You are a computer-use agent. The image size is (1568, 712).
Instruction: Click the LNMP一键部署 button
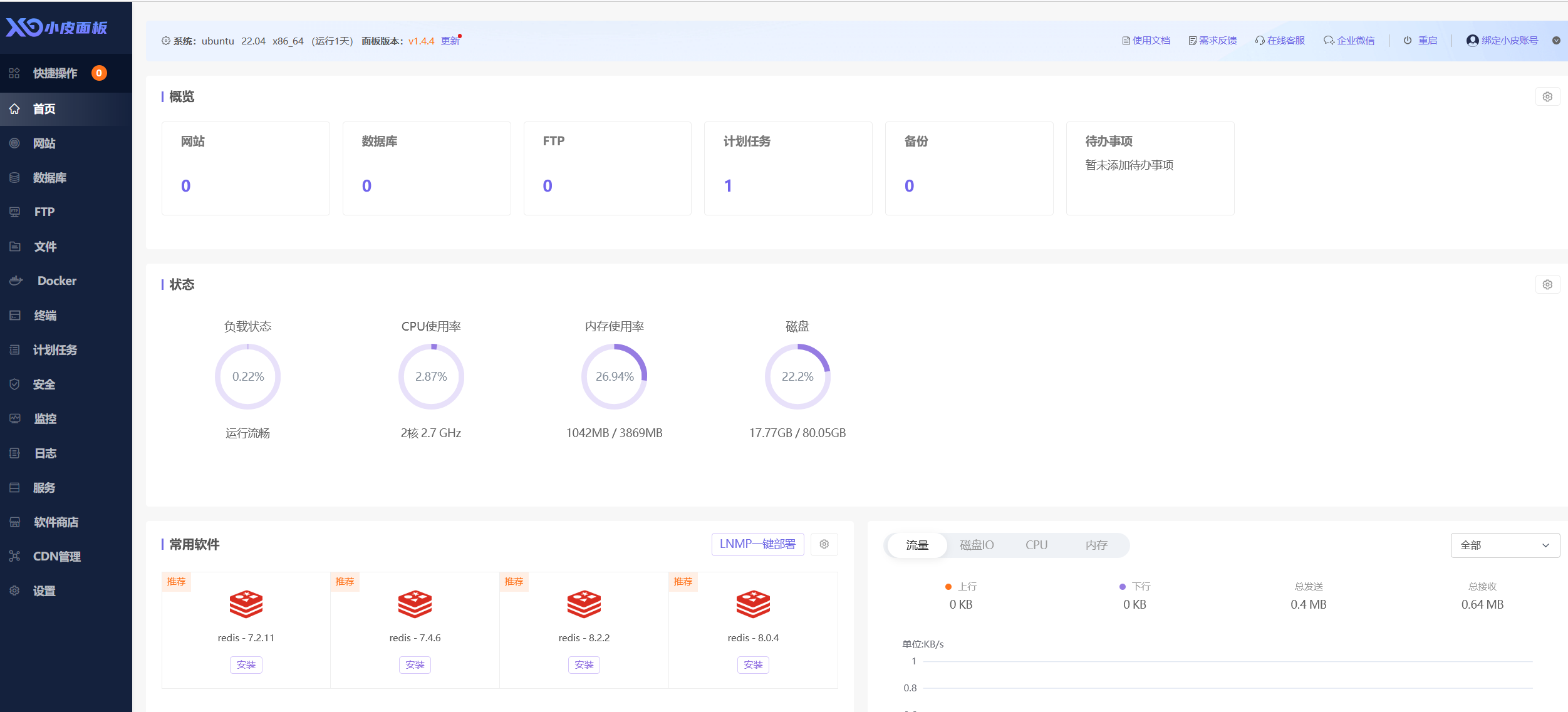(x=757, y=544)
